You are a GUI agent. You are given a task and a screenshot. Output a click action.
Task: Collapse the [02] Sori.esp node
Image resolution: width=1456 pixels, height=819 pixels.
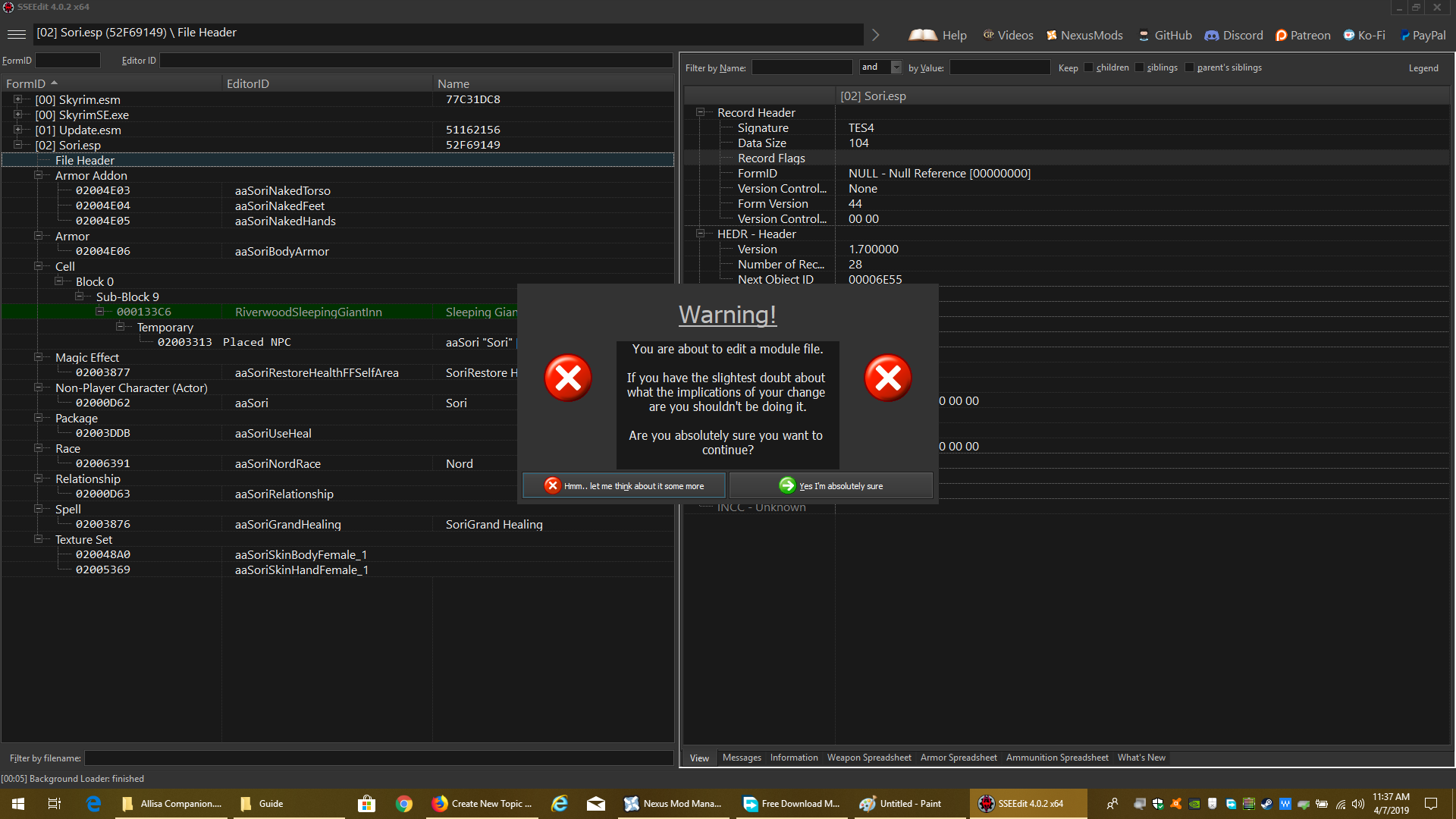(x=17, y=145)
